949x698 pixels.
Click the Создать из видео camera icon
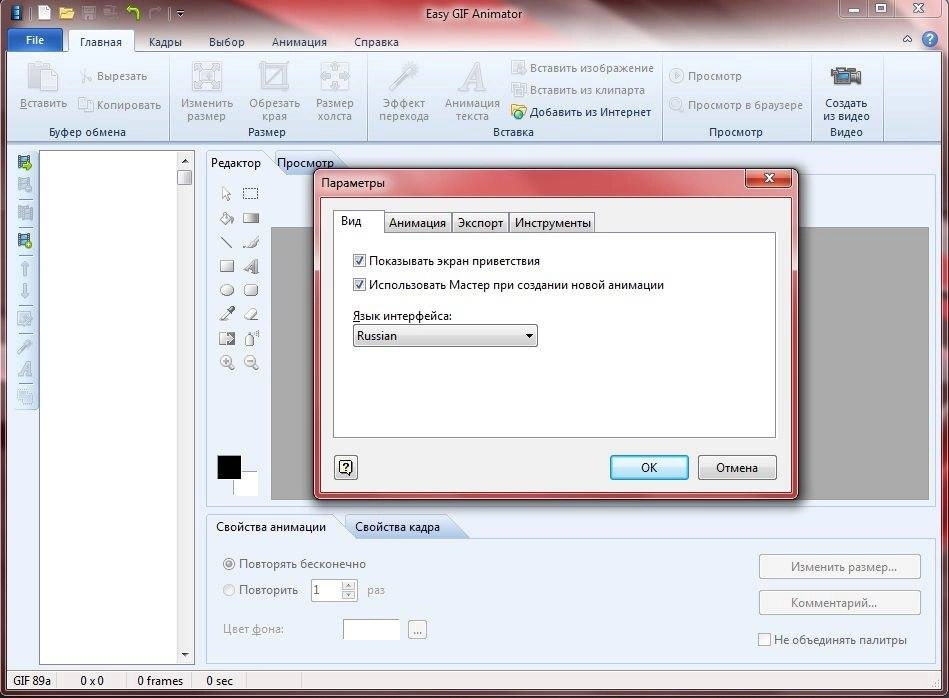click(x=846, y=76)
